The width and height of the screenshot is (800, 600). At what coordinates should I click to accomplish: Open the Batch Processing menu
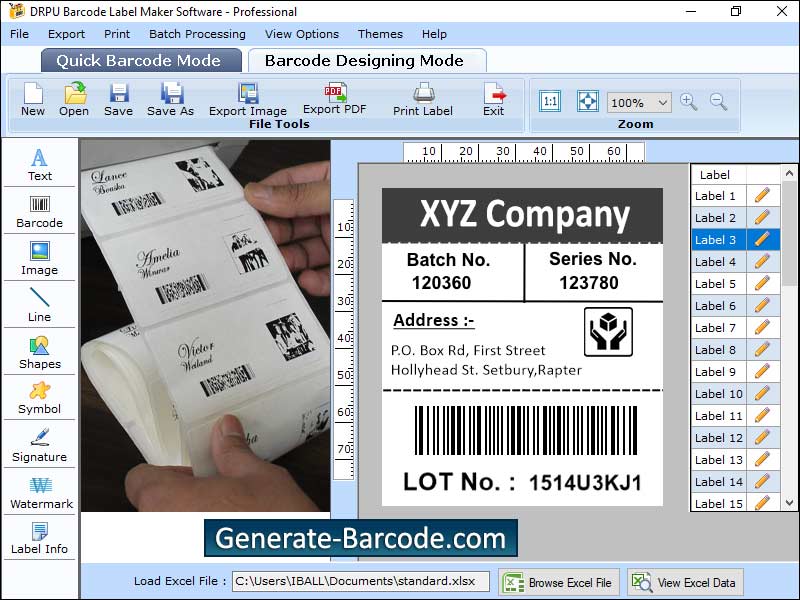coord(197,34)
